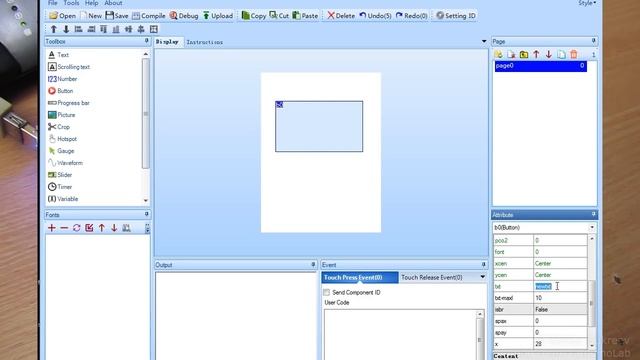Click the last alignment grid icon
This screenshot has height=360, width=640.
point(153,29)
